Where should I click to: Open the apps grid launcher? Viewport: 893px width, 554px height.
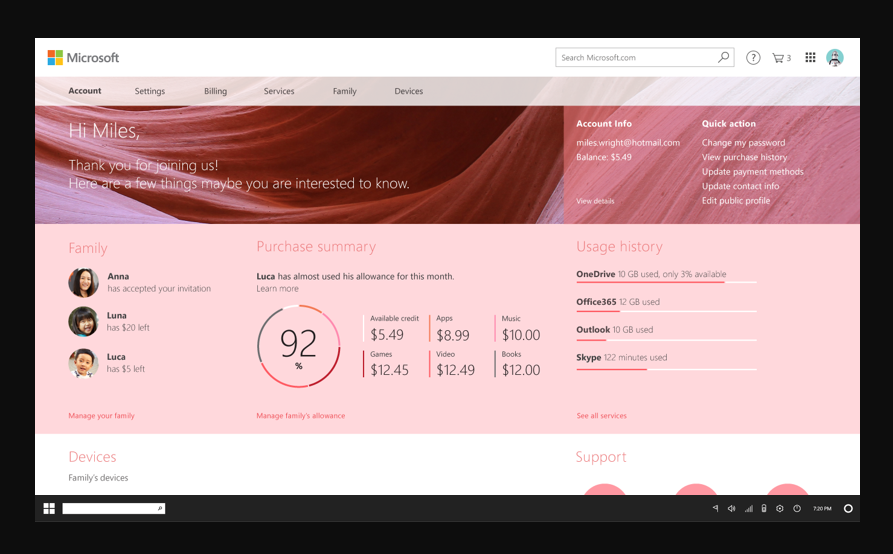point(810,58)
